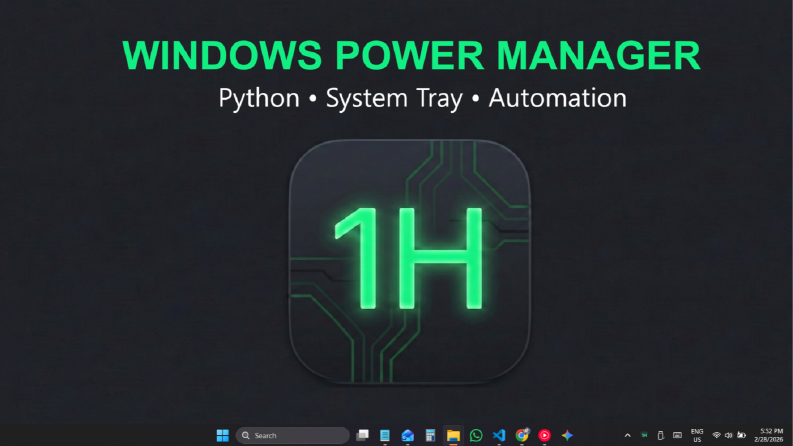Viewport: 793px width, 446px height.
Task: Click the USB device tray icon
Action: coord(660,435)
